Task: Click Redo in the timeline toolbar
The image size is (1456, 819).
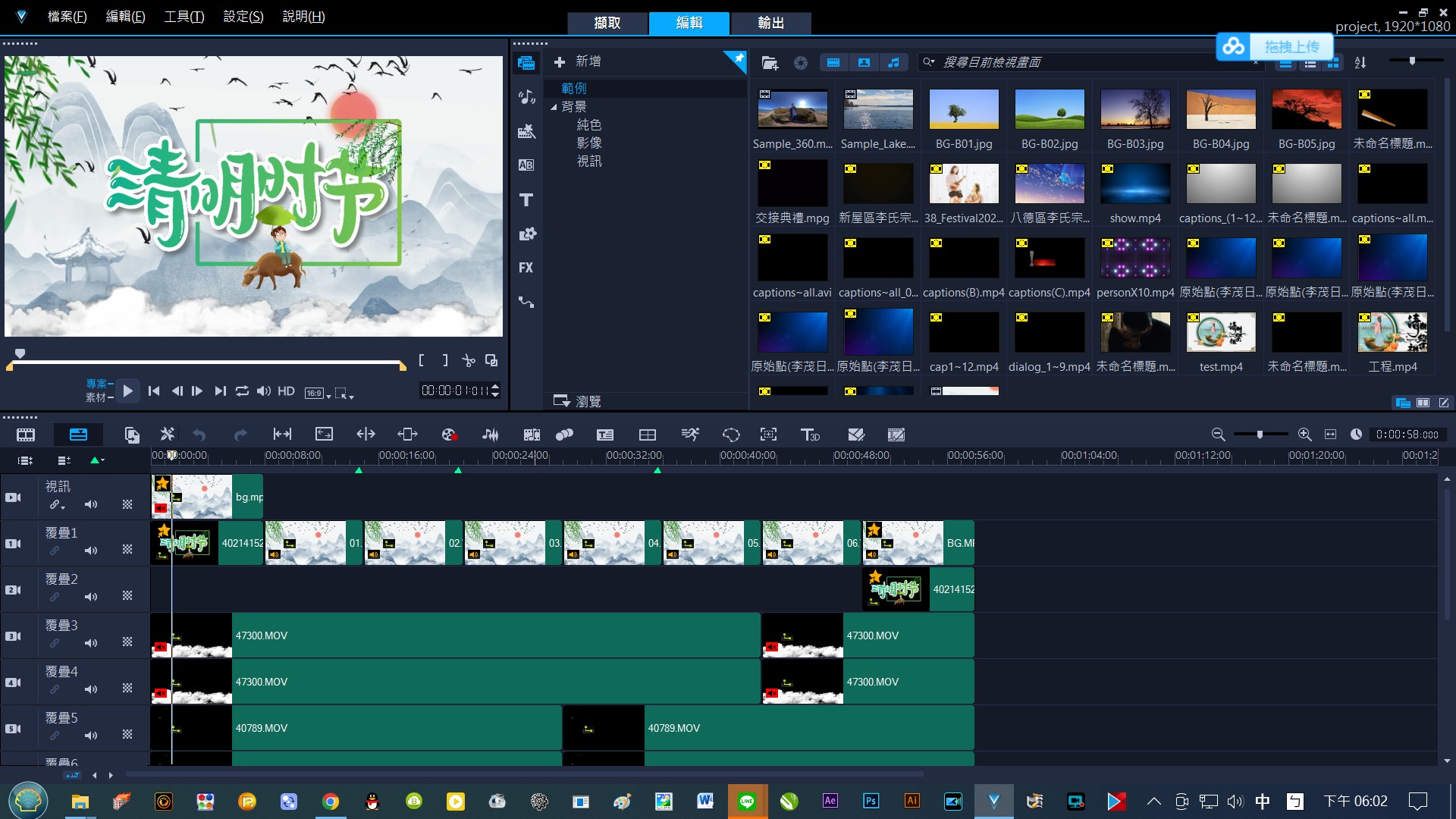Action: (240, 435)
